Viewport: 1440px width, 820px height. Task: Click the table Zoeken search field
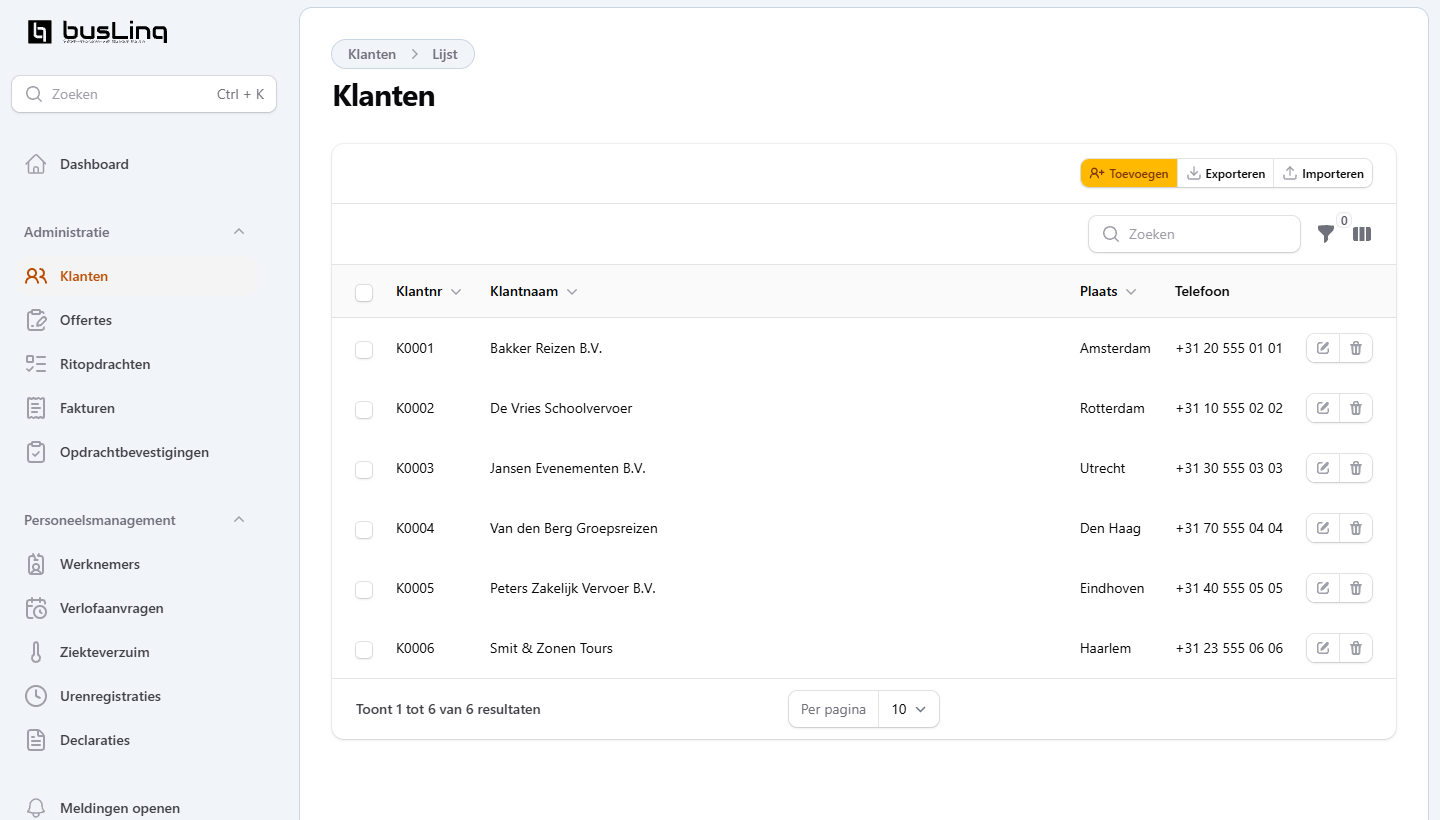[1195, 234]
